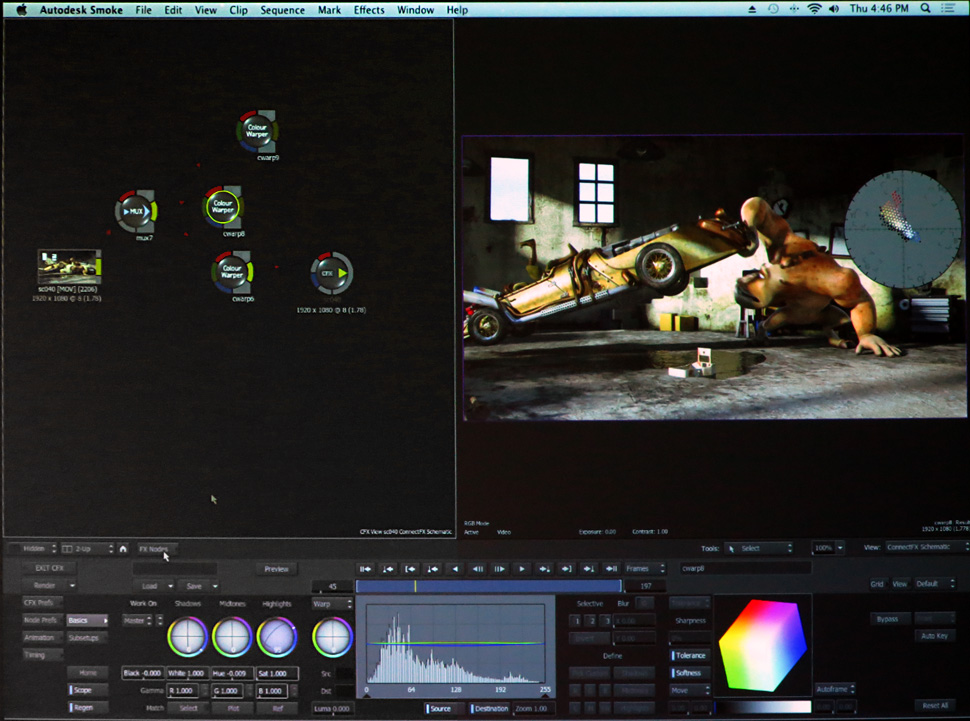Open the Warp mode dropdown

[332, 604]
